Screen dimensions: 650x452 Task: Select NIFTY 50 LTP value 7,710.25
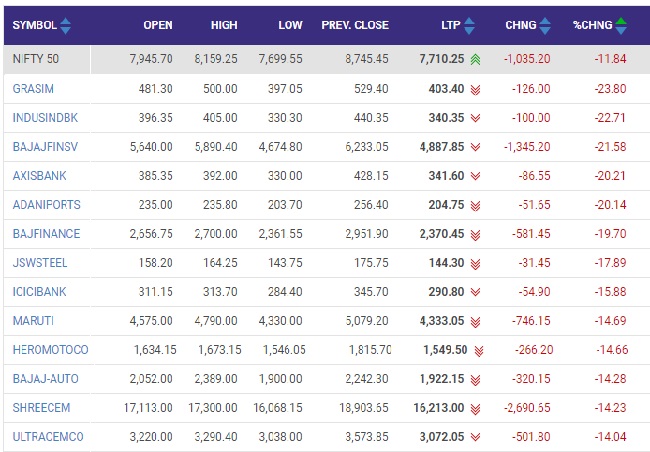pyautogui.click(x=442, y=59)
